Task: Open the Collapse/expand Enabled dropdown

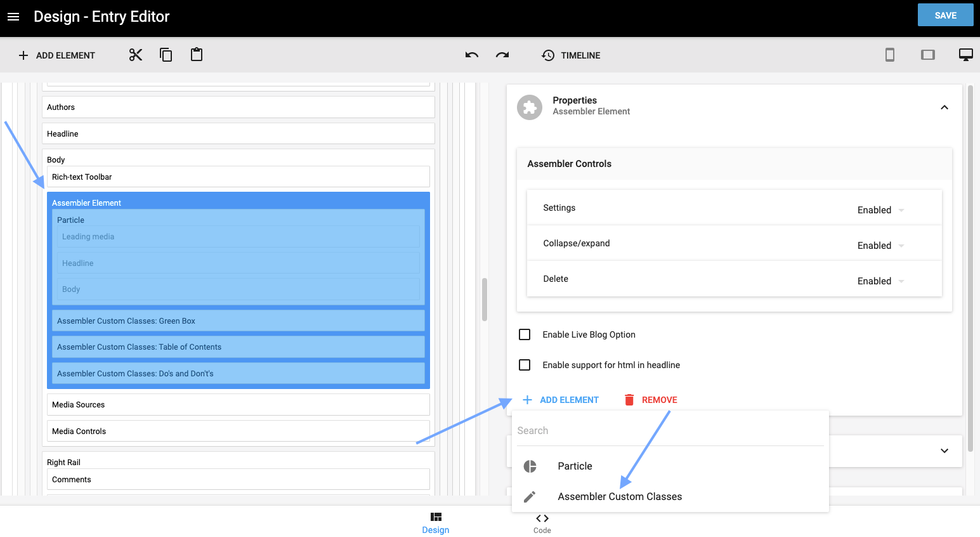Action: [x=880, y=245]
